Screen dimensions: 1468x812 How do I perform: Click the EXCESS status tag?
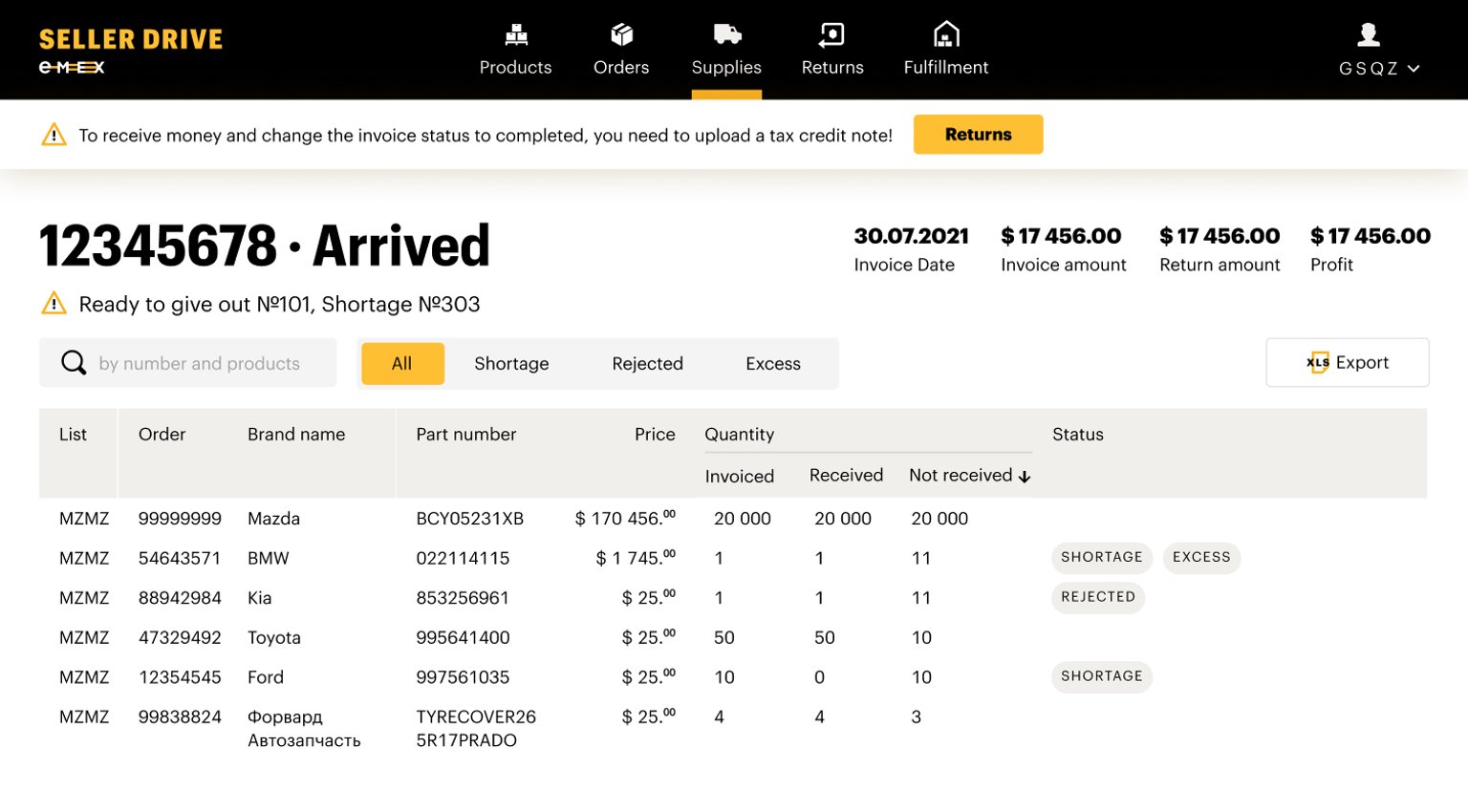(1201, 558)
